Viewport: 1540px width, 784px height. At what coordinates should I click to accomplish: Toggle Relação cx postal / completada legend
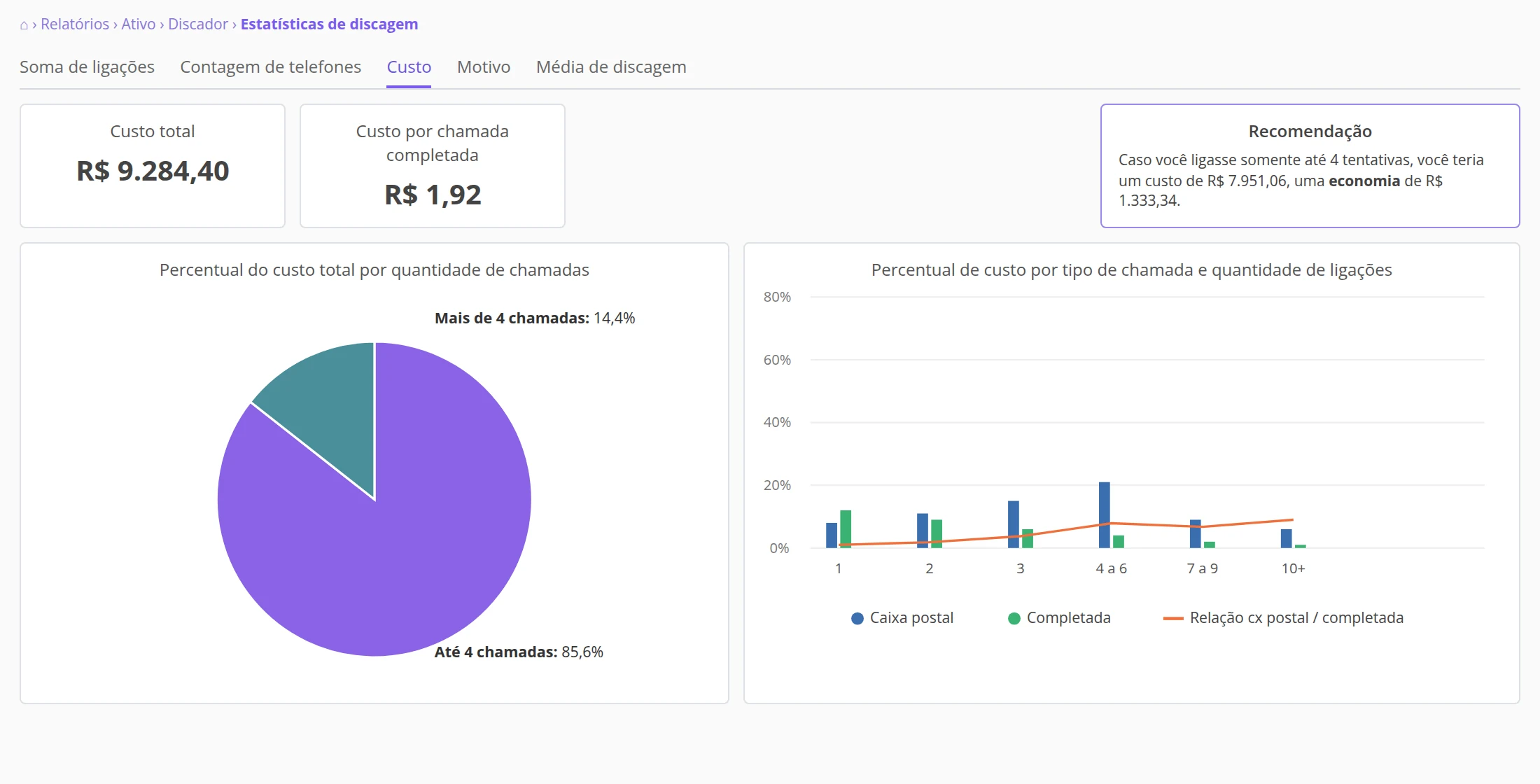tap(1283, 618)
